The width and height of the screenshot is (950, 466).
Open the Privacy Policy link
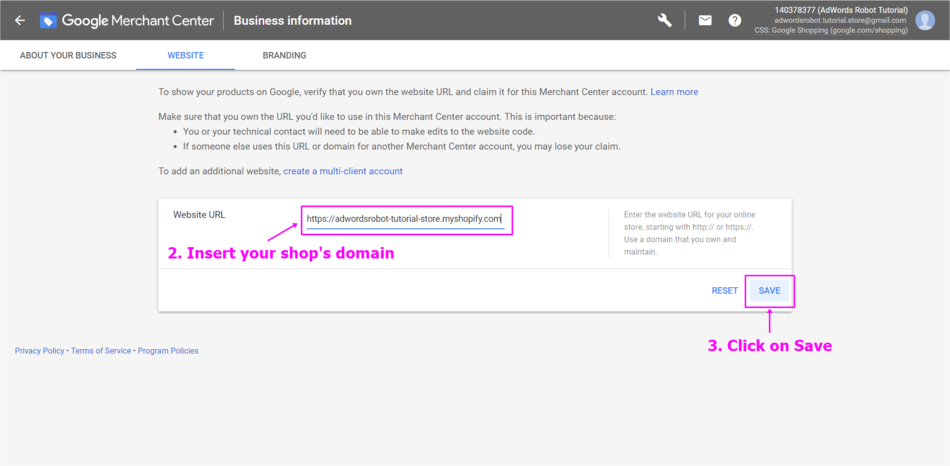(x=39, y=351)
